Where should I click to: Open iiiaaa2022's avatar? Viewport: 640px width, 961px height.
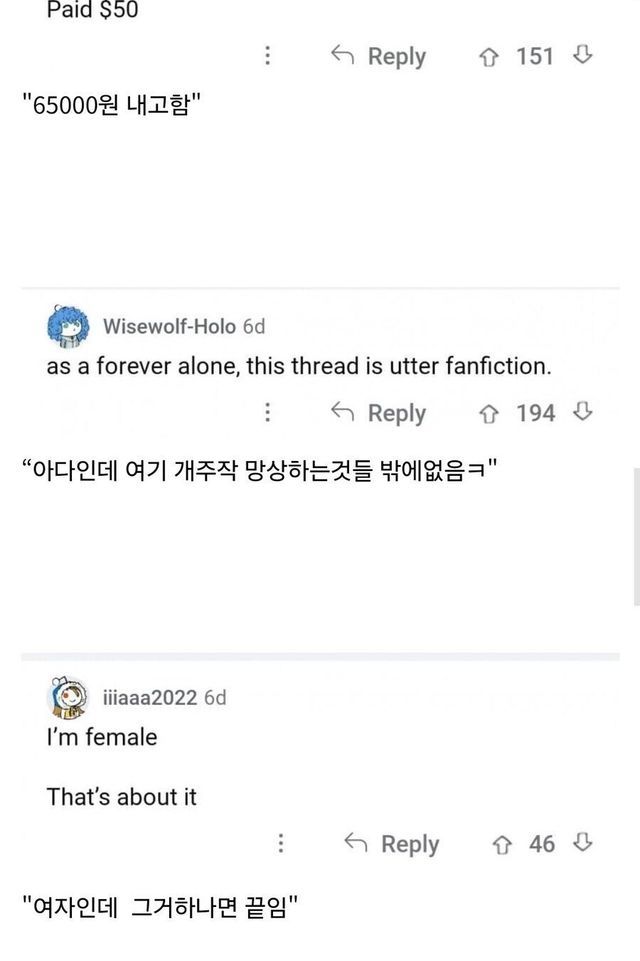[x=68, y=697]
